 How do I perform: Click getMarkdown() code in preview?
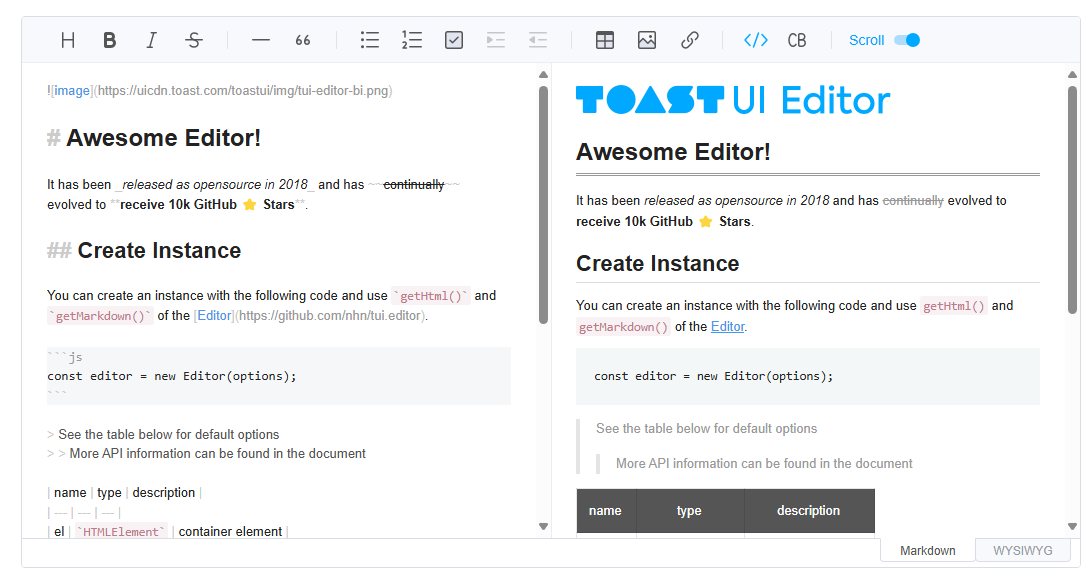pos(623,327)
